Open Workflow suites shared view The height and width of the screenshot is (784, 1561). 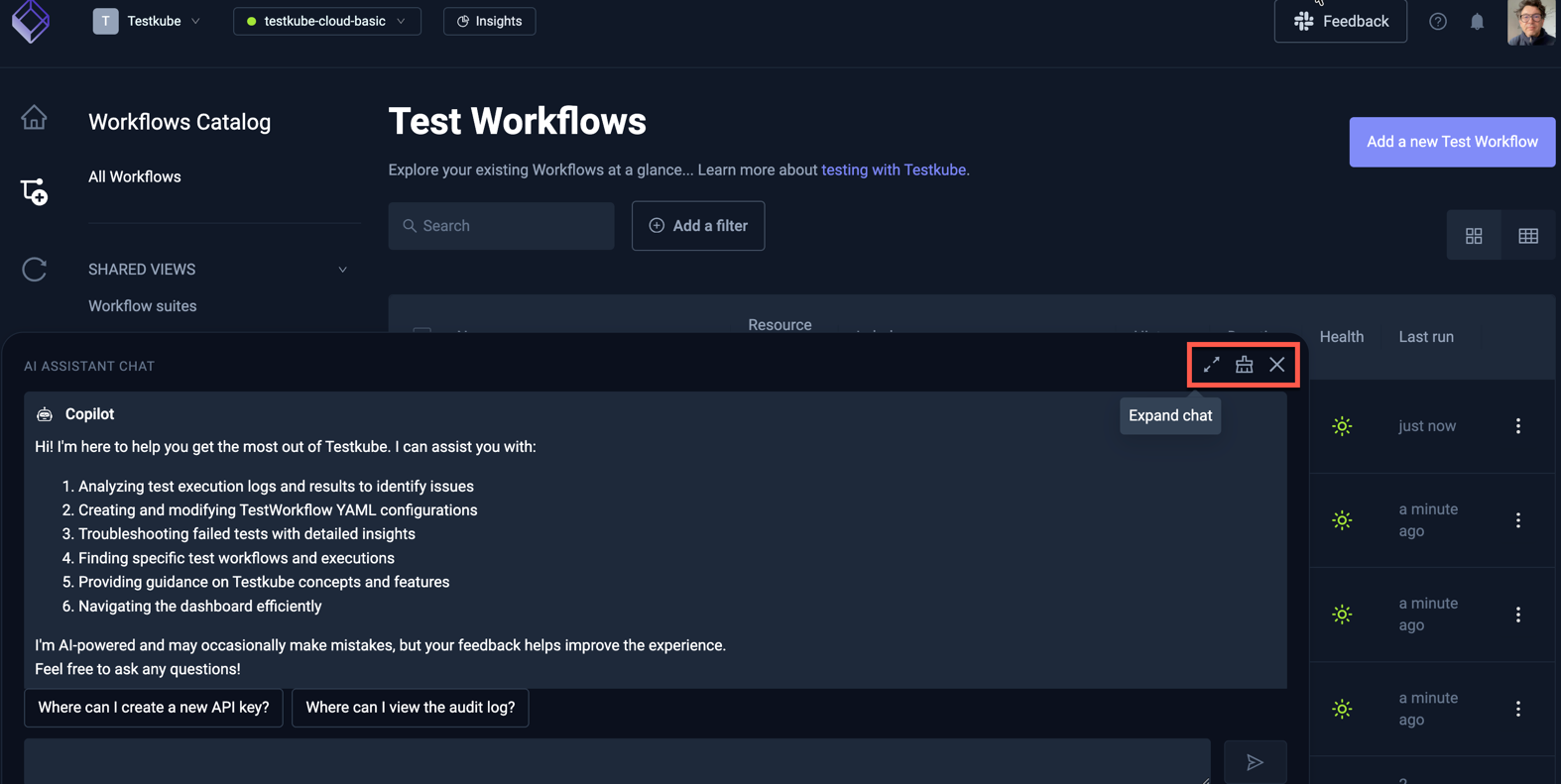point(143,306)
